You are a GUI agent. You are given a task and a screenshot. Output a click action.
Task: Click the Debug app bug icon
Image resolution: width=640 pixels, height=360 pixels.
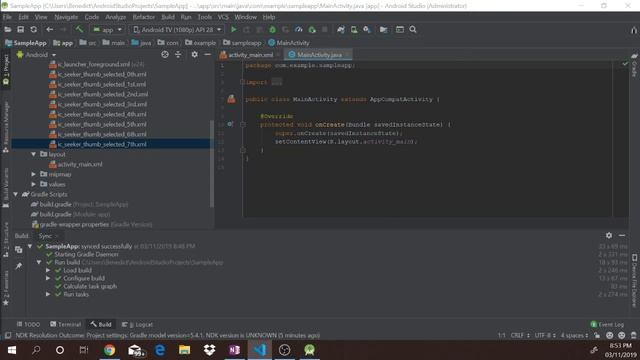272,29
